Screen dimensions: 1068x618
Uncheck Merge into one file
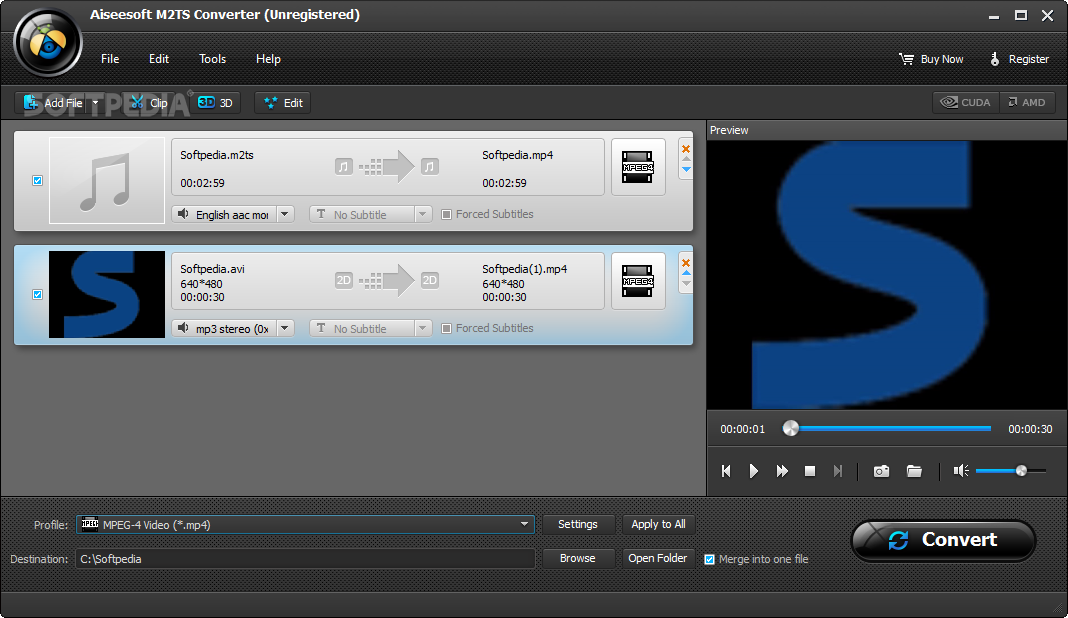[710, 559]
